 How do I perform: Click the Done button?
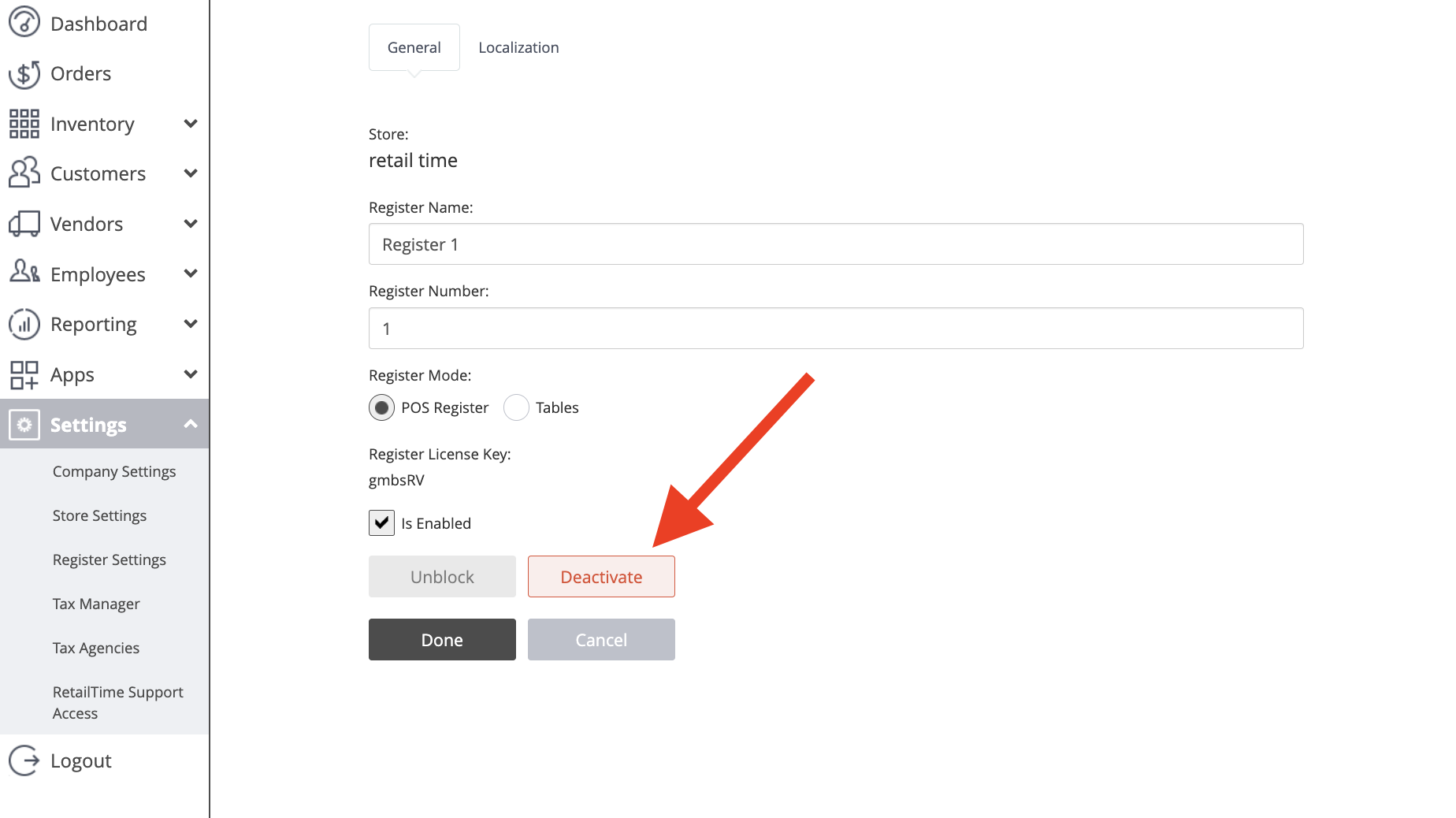(x=442, y=639)
